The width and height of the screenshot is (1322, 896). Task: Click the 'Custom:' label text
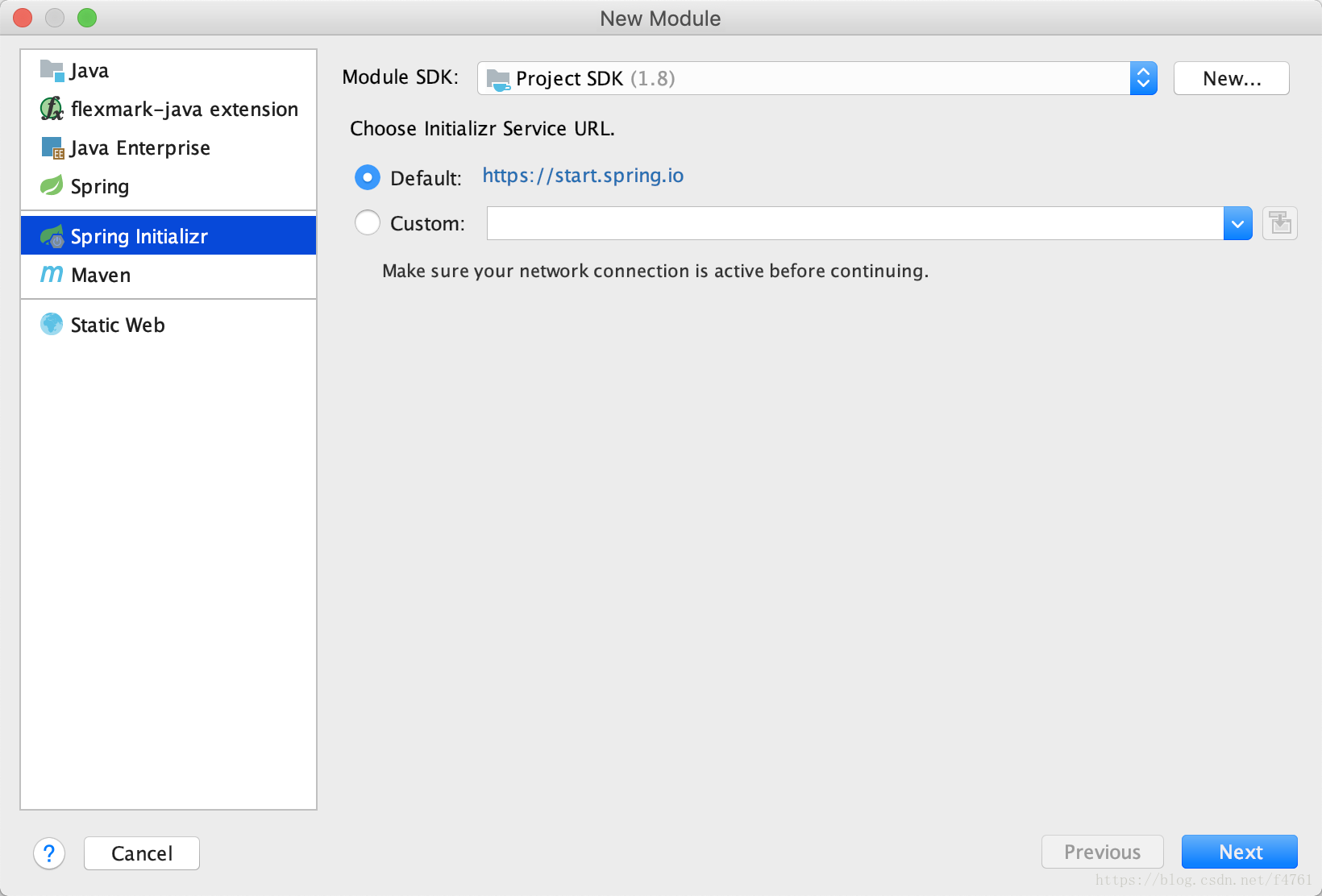[x=427, y=223]
